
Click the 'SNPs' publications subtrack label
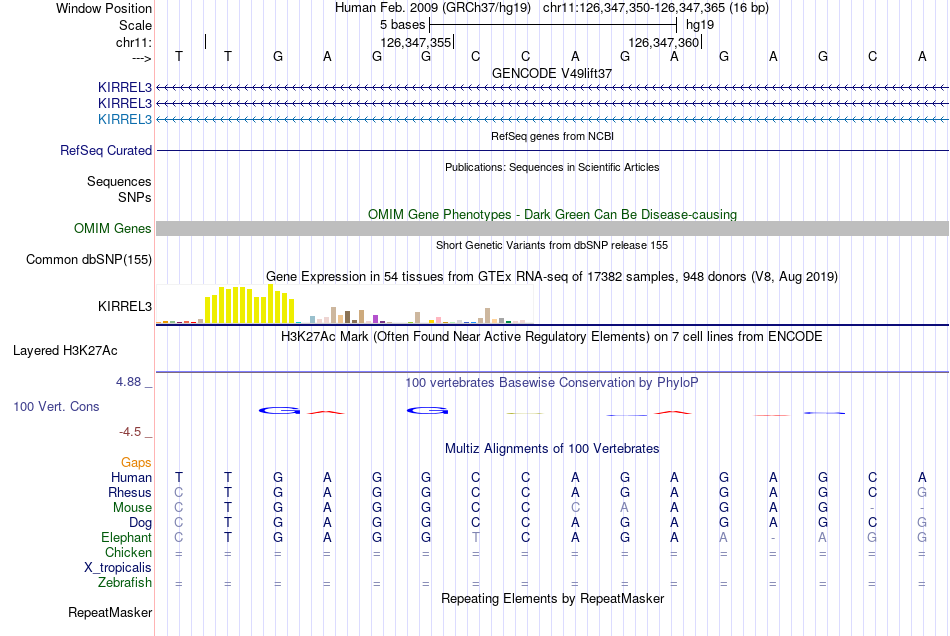coord(135,197)
